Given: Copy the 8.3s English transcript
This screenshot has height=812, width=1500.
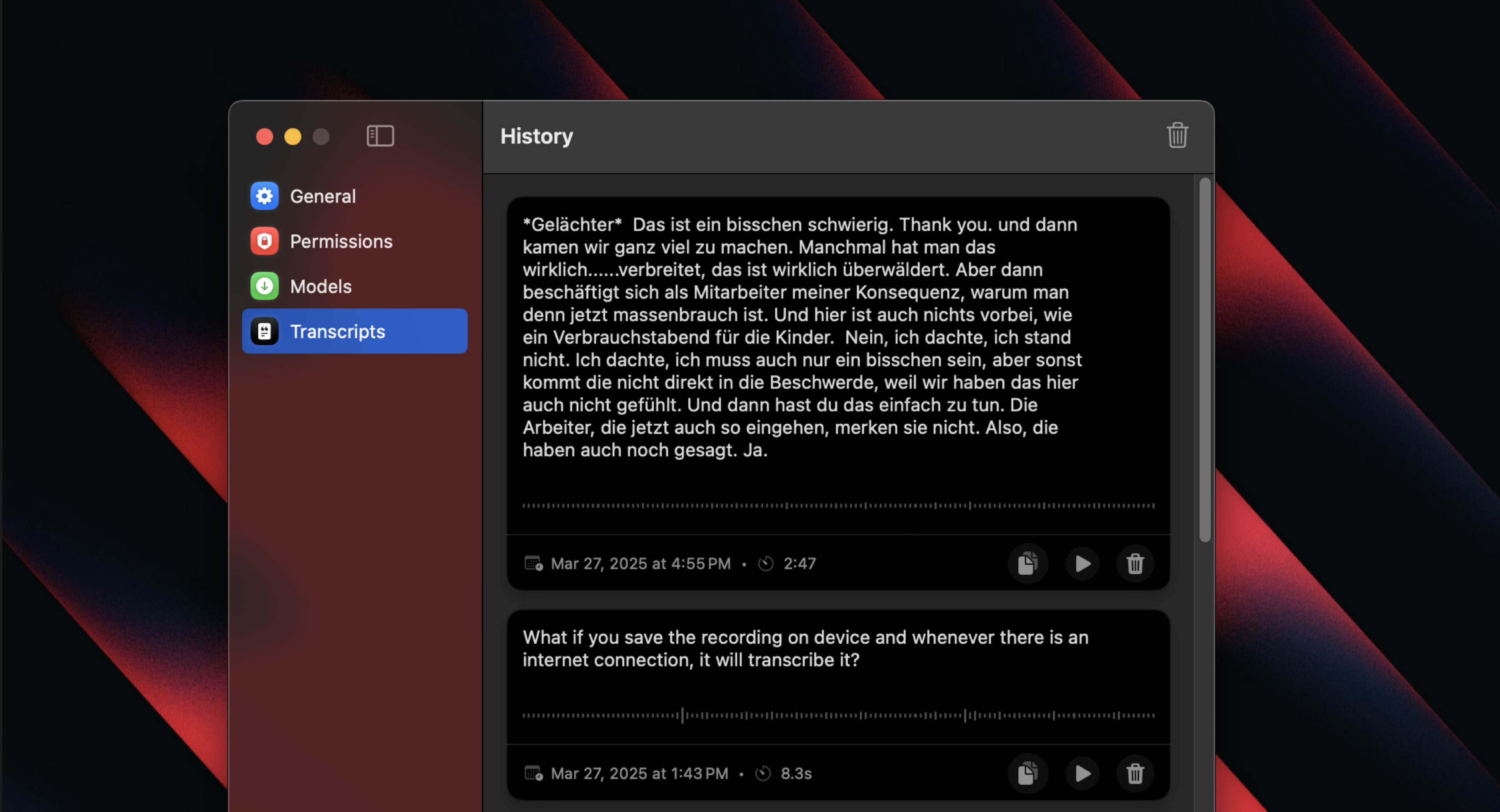Looking at the screenshot, I should point(1028,774).
